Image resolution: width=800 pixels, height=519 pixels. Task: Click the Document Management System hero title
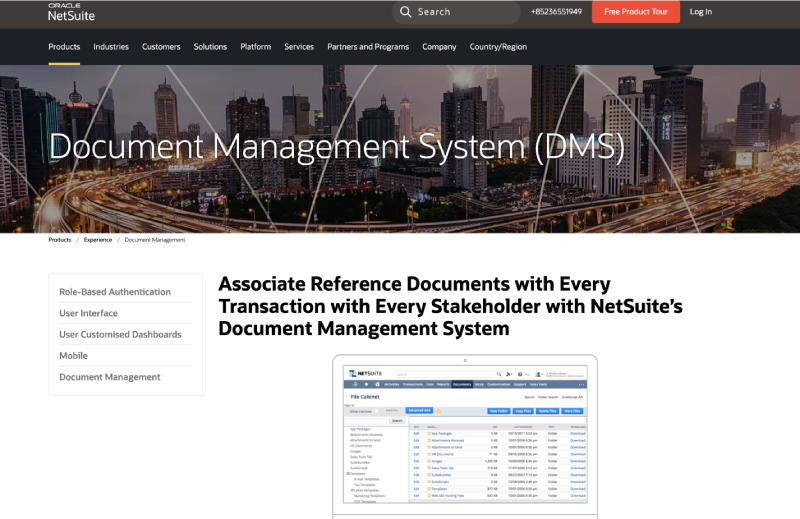[x=337, y=147]
